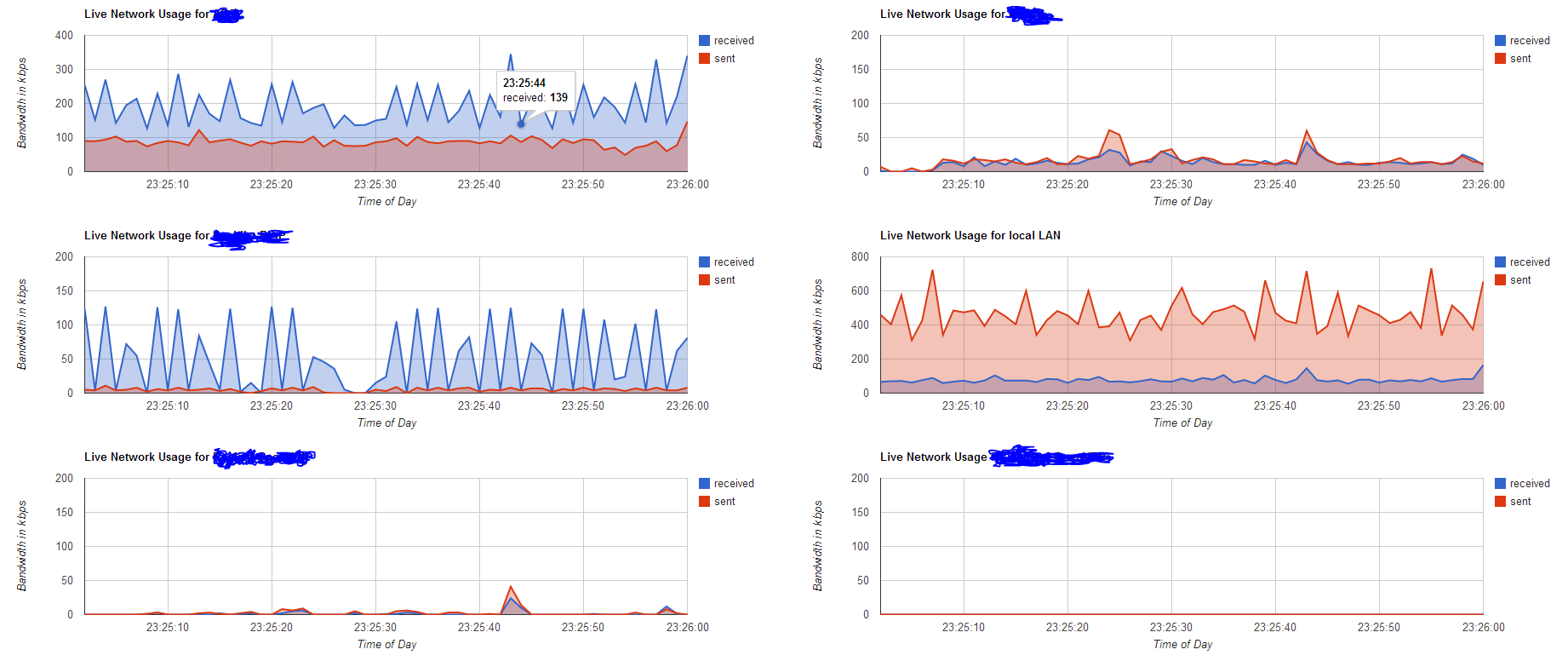Click the tooltip showing received: 139
Image resolution: width=1568 pixels, height=661 pixels.
(x=535, y=90)
